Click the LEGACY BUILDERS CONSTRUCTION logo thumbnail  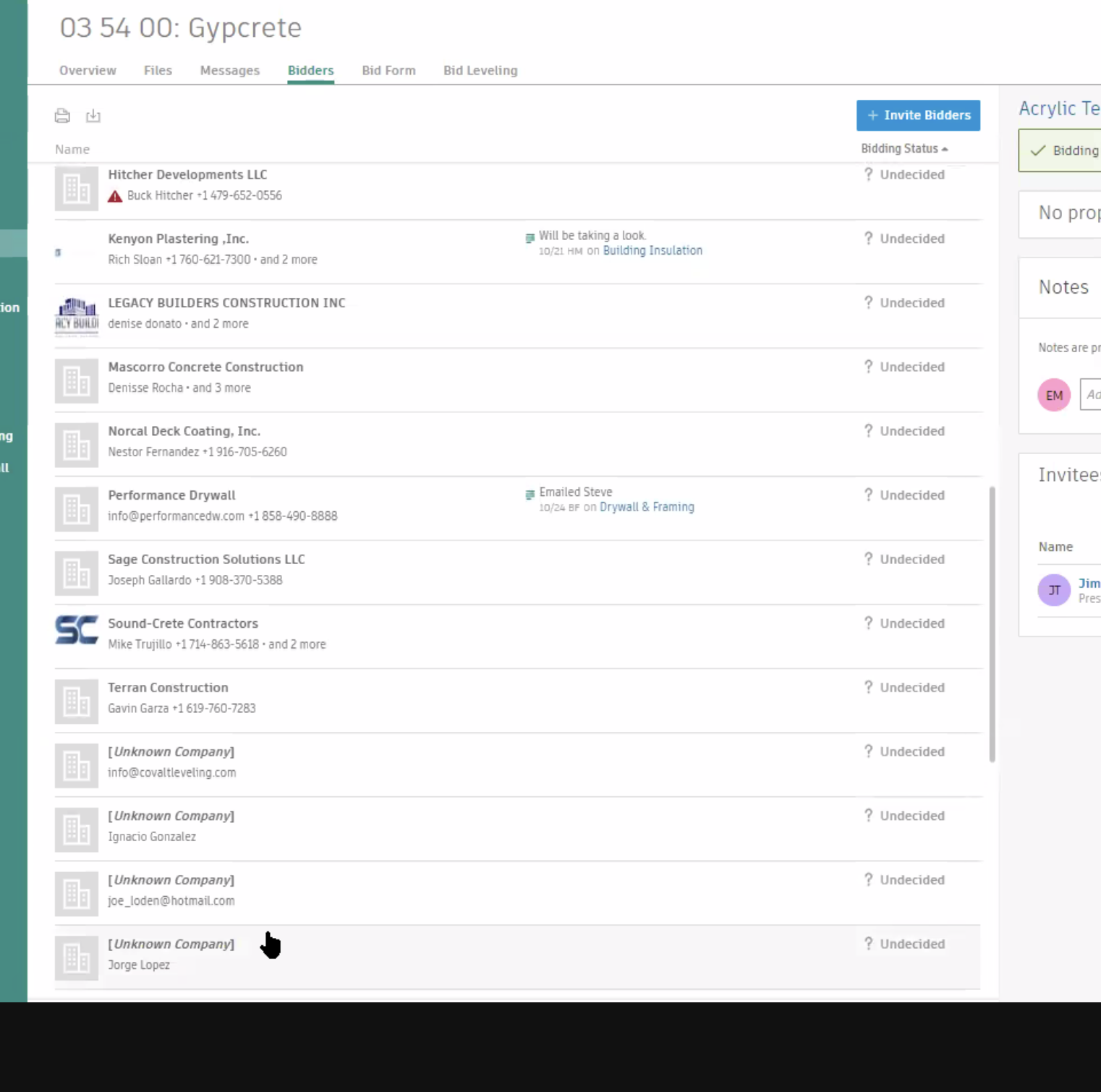(77, 316)
